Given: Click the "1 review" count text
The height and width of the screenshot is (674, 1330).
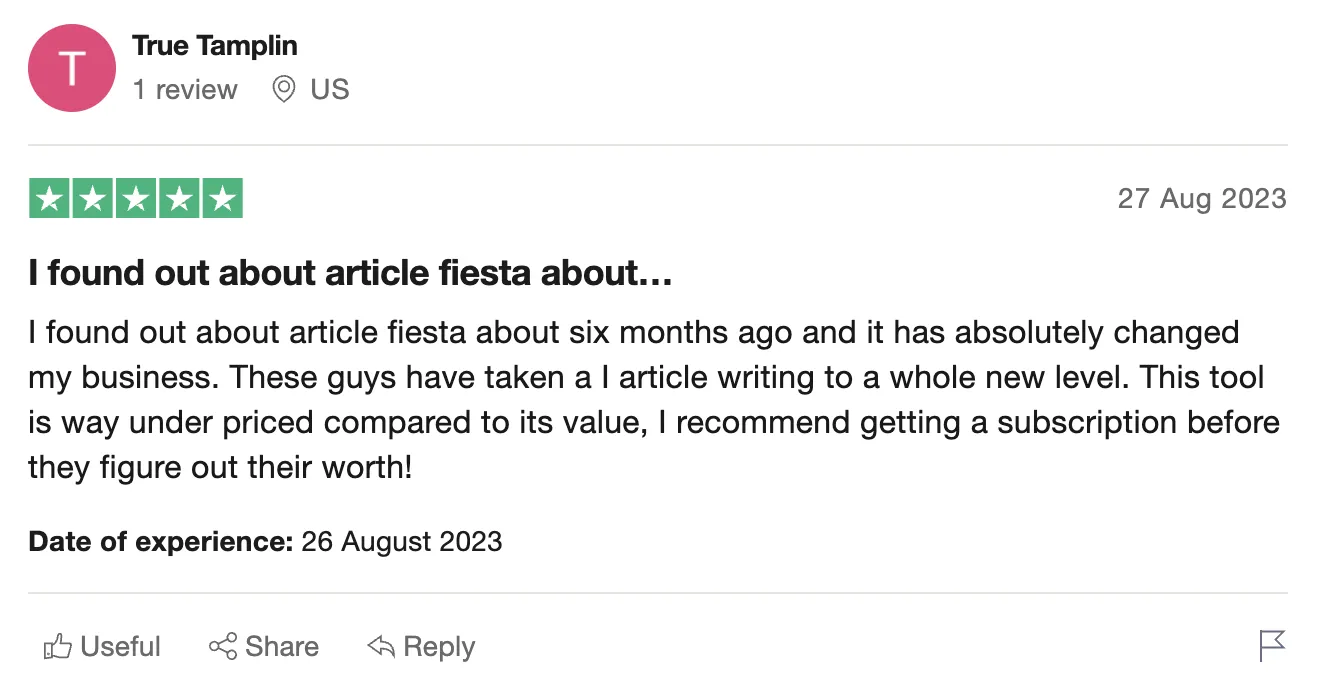Looking at the screenshot, I should coord(185,90).
